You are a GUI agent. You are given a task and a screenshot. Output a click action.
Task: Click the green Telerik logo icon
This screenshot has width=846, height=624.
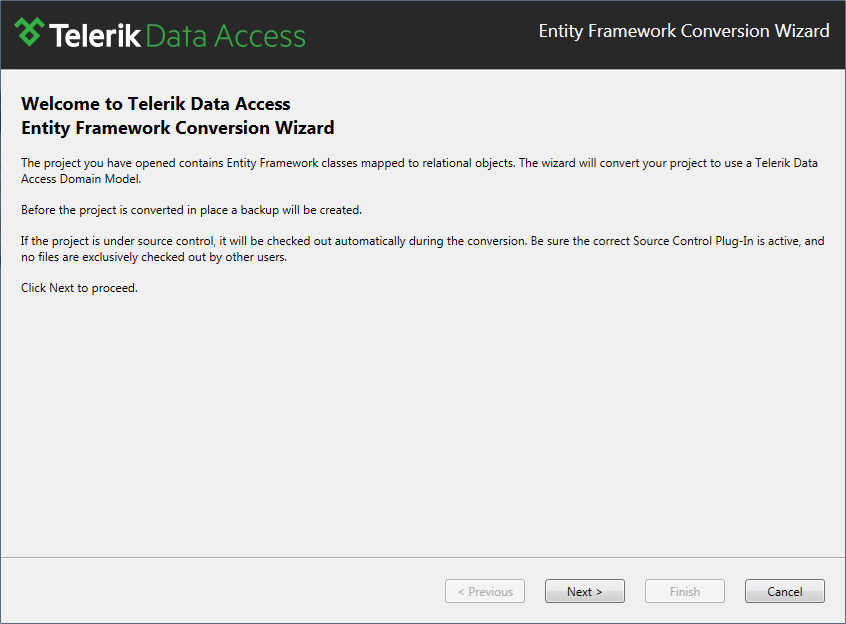29,32
